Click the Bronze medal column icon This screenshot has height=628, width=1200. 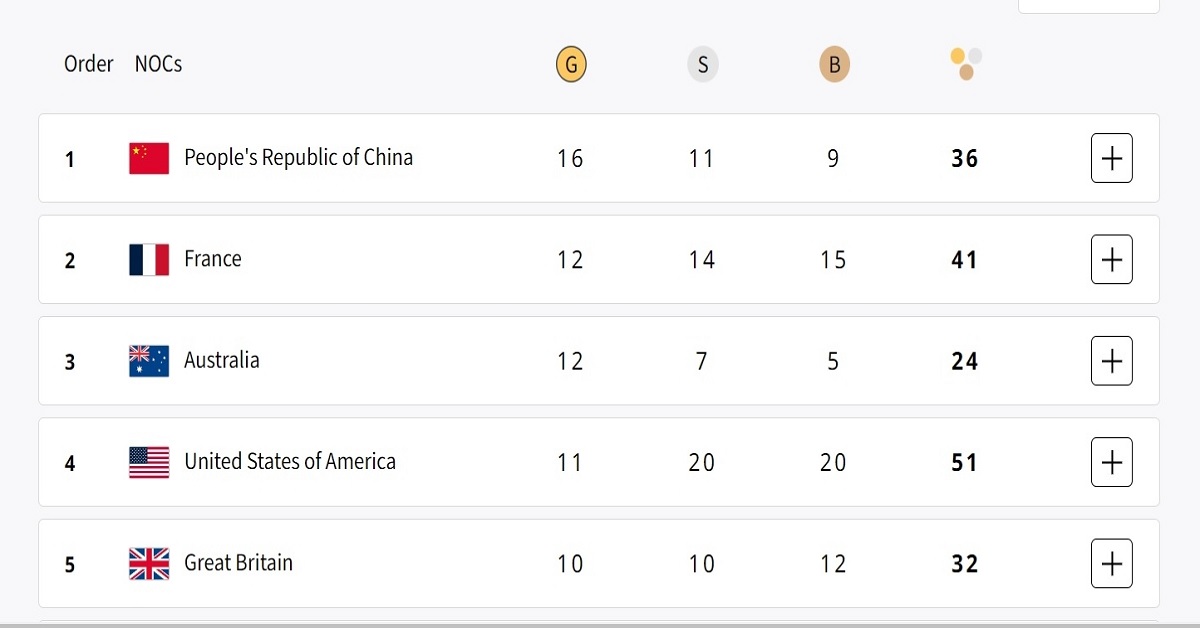point(833,66)
